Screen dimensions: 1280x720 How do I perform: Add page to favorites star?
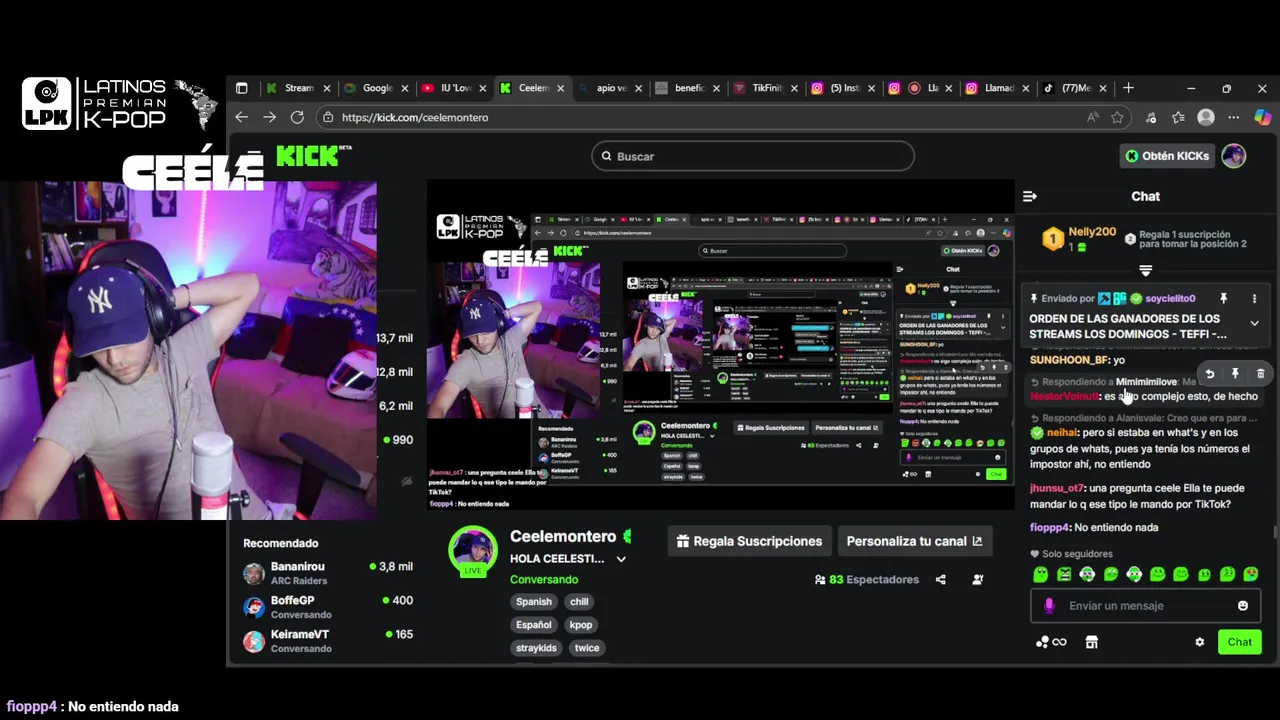(x=1117, y=117)
